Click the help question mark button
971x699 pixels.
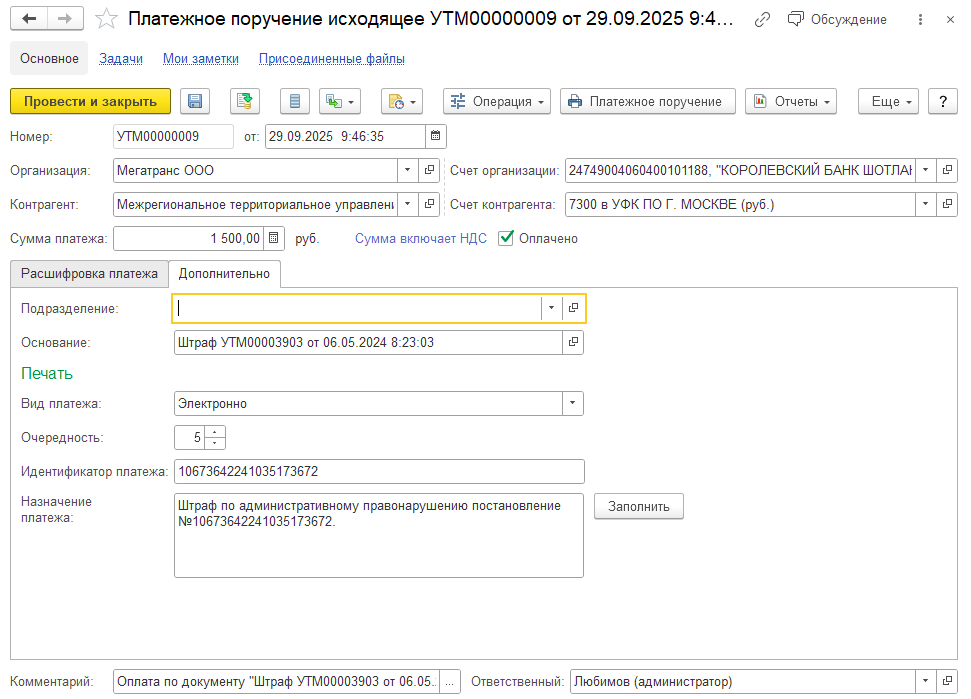943,101
